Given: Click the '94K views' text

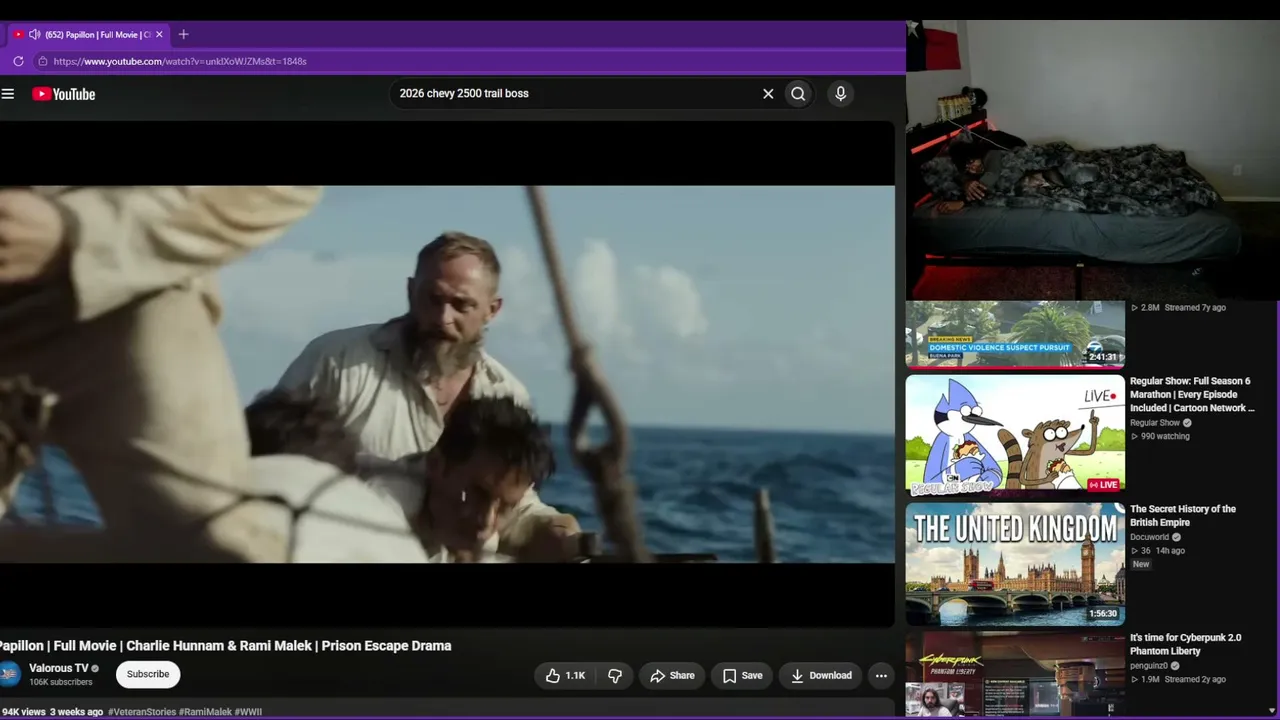Looking at the screenshot, I should coord(23,712).
